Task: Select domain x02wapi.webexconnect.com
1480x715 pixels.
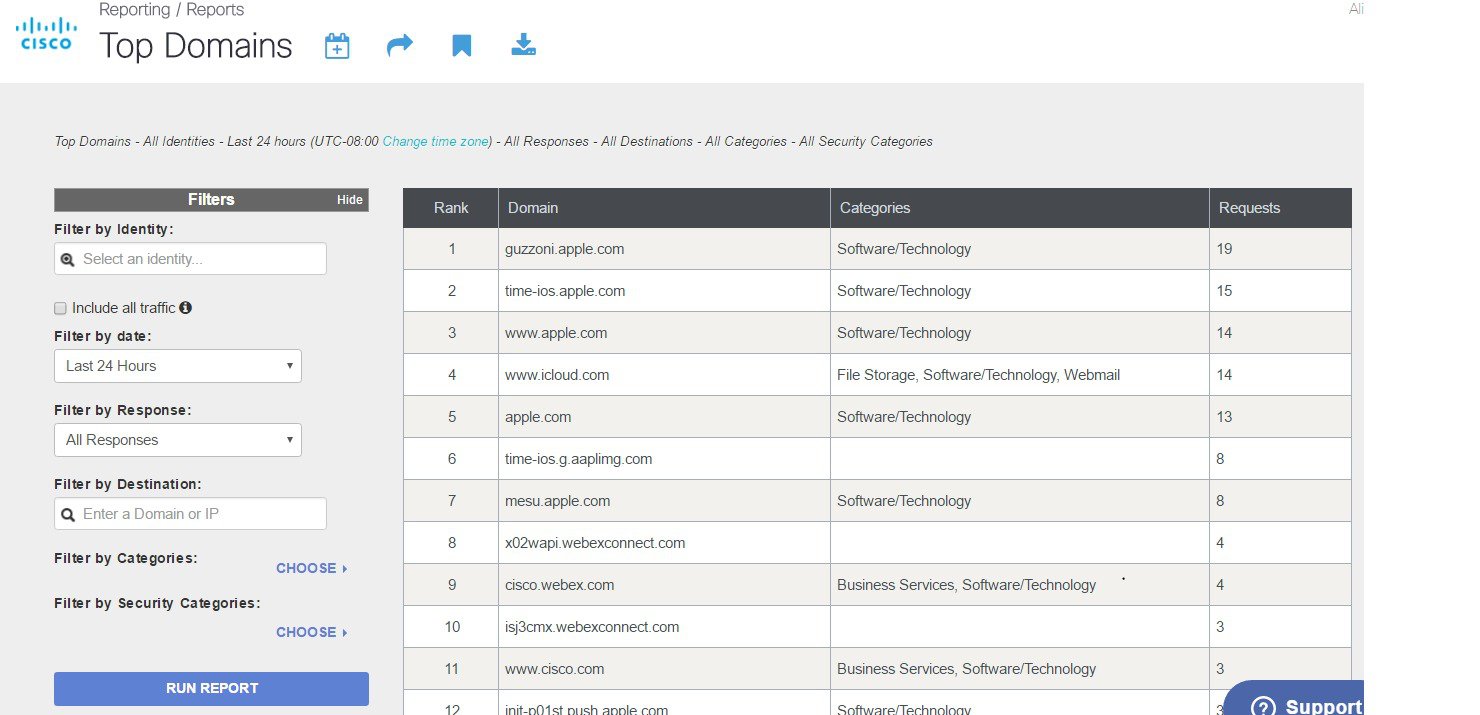Action: tap(596, 543)
